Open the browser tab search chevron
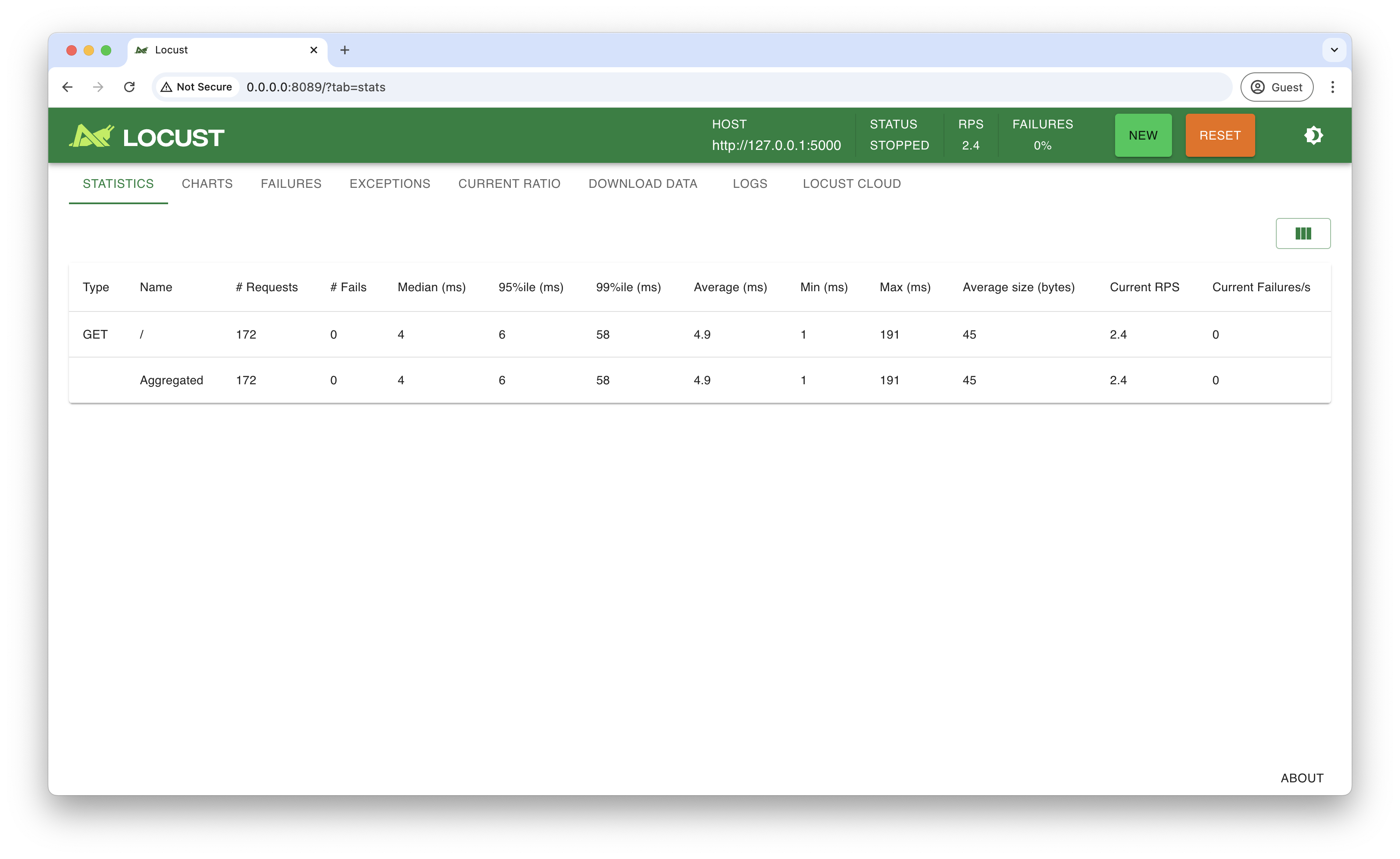The width and height of the screenshot is (1400, 859). click(x=1334, y=50)
